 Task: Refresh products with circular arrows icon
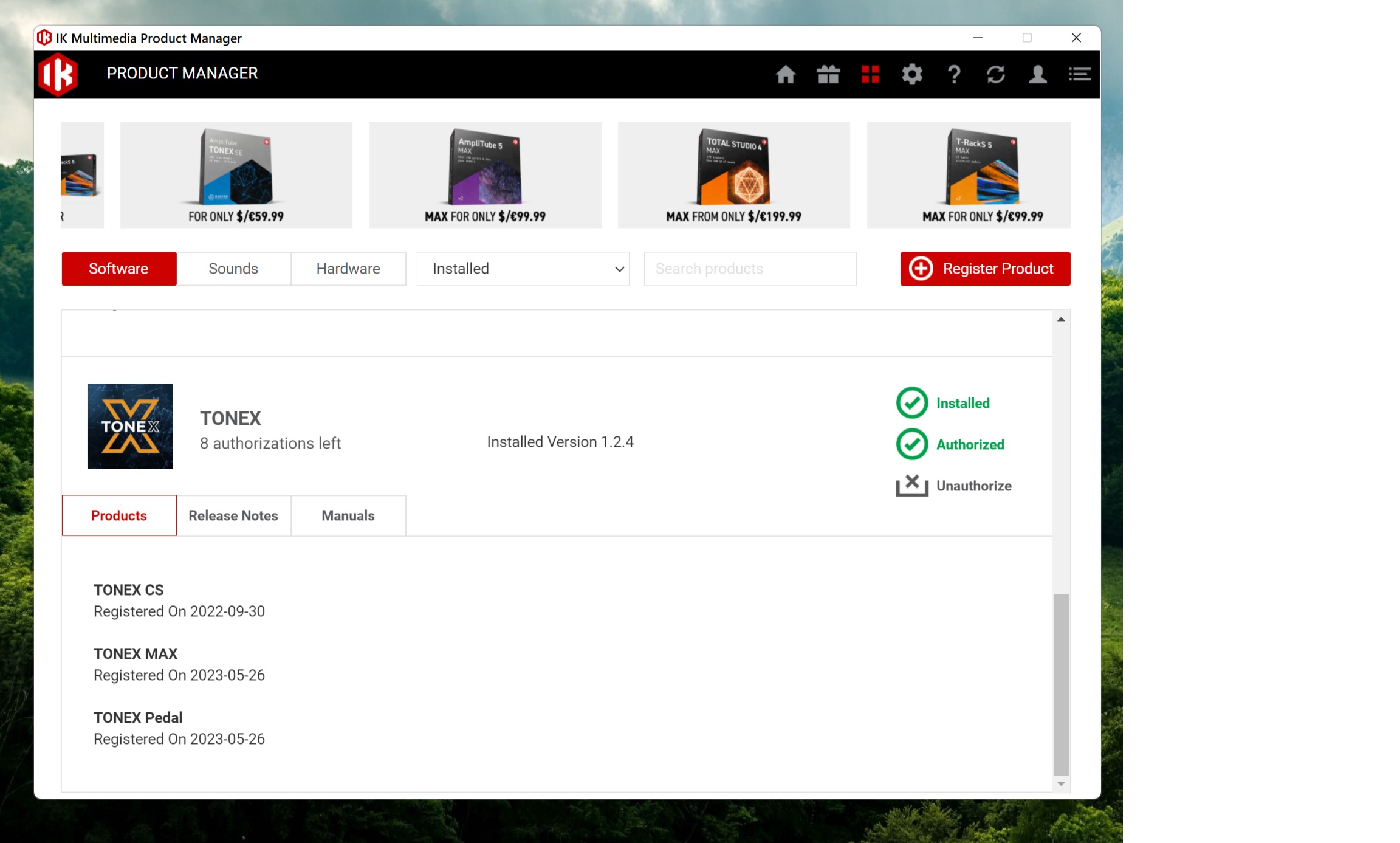[996, 75]
